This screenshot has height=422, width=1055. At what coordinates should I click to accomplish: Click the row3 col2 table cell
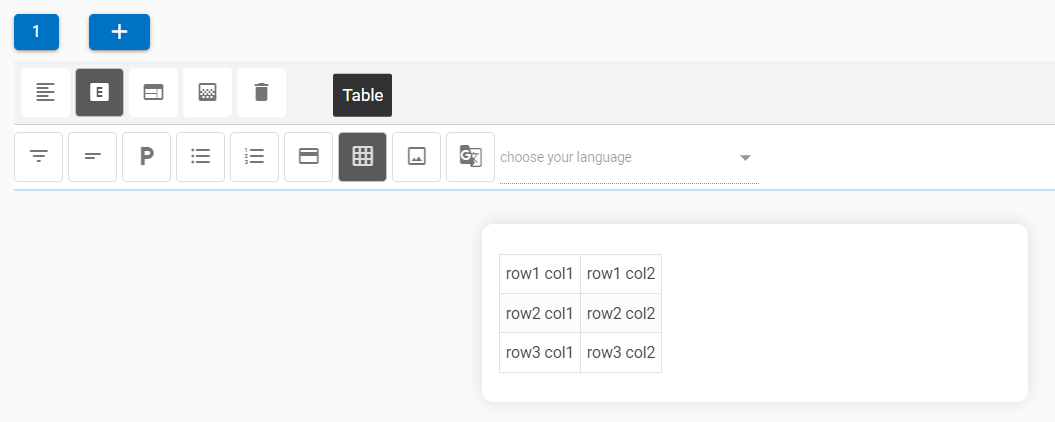[x=621, y=352]
